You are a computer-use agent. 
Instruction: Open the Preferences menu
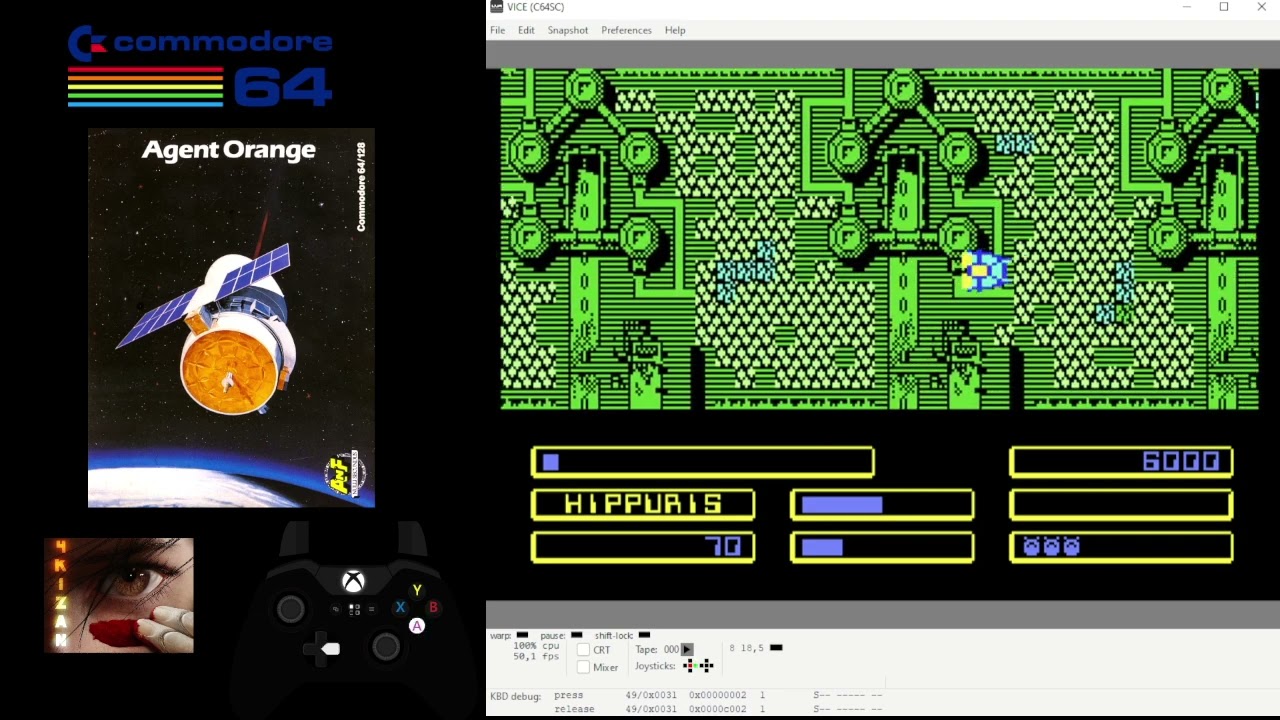(x=626, y=30)
